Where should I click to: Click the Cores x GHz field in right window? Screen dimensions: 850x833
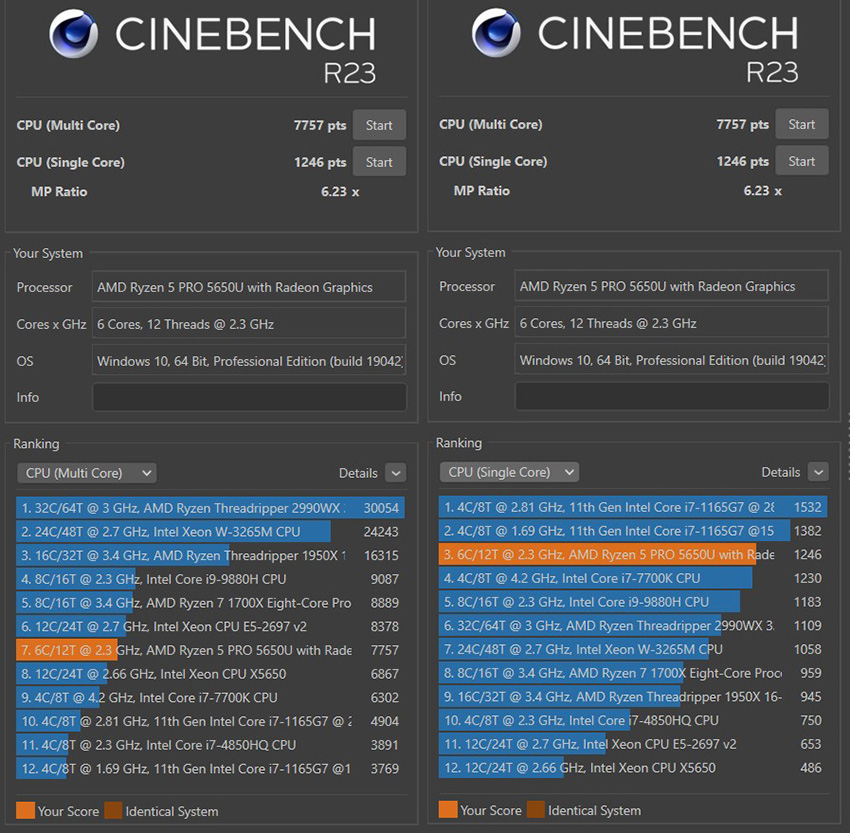click(670, 322)
